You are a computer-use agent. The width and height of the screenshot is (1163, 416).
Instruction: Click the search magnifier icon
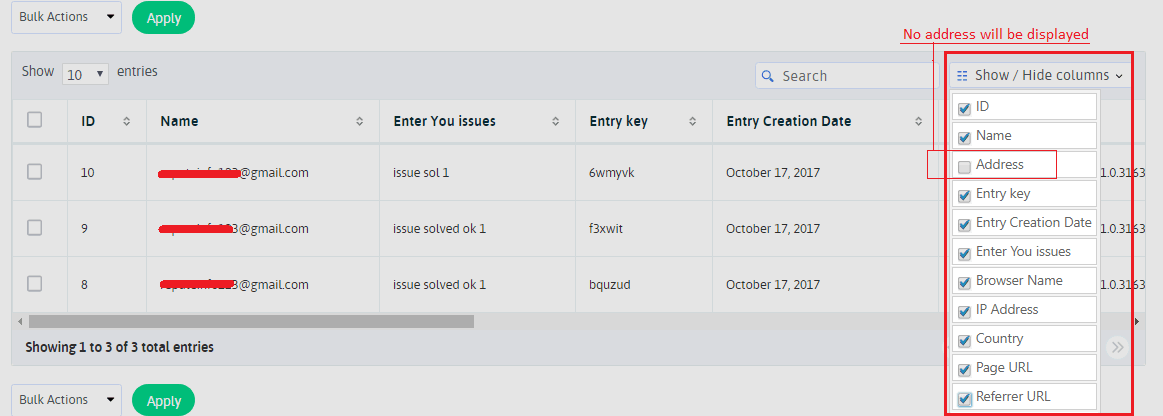tap(768, 76)
